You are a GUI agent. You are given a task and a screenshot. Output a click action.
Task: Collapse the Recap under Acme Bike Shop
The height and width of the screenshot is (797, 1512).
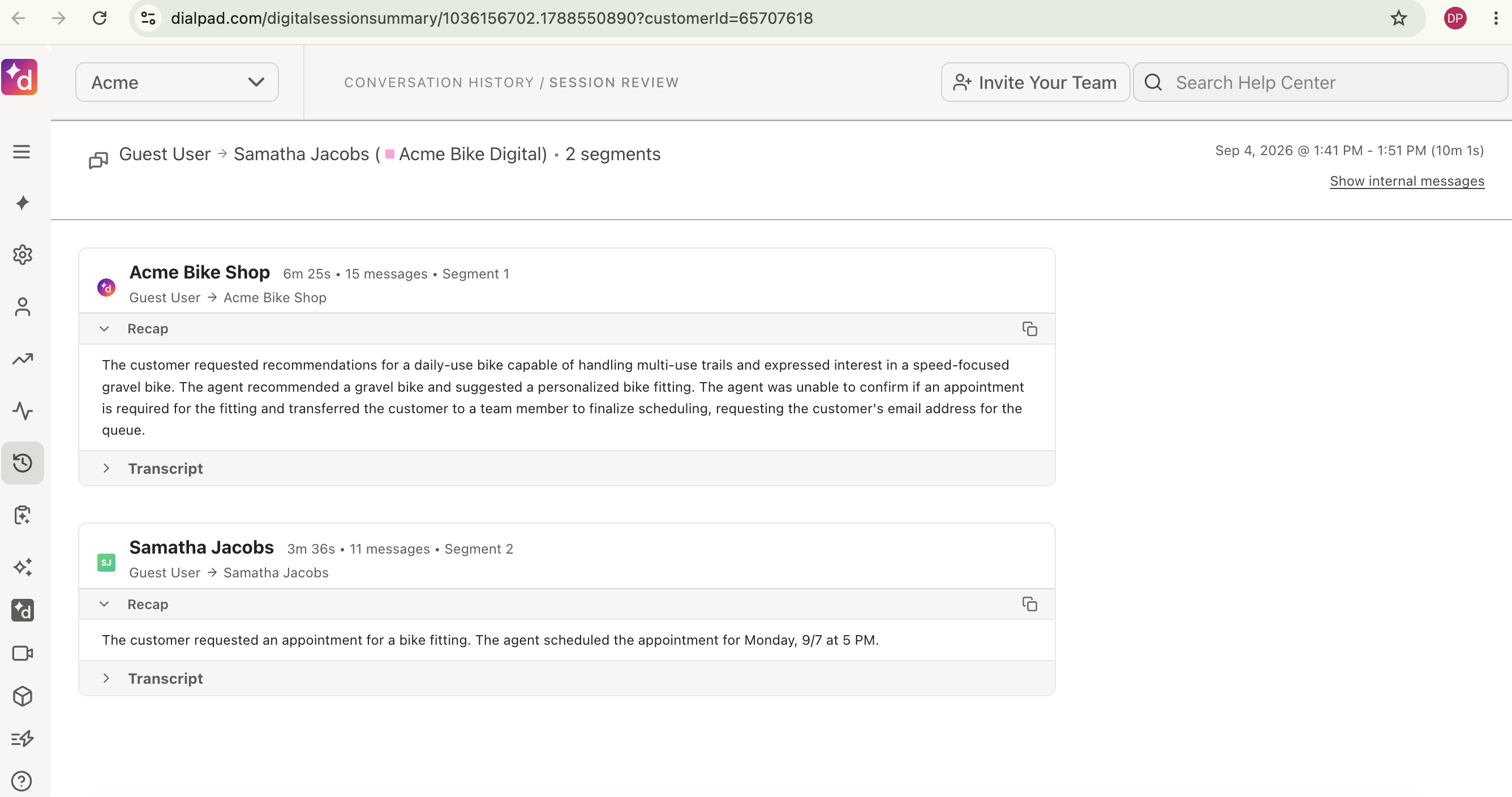(x=104, y=329)
